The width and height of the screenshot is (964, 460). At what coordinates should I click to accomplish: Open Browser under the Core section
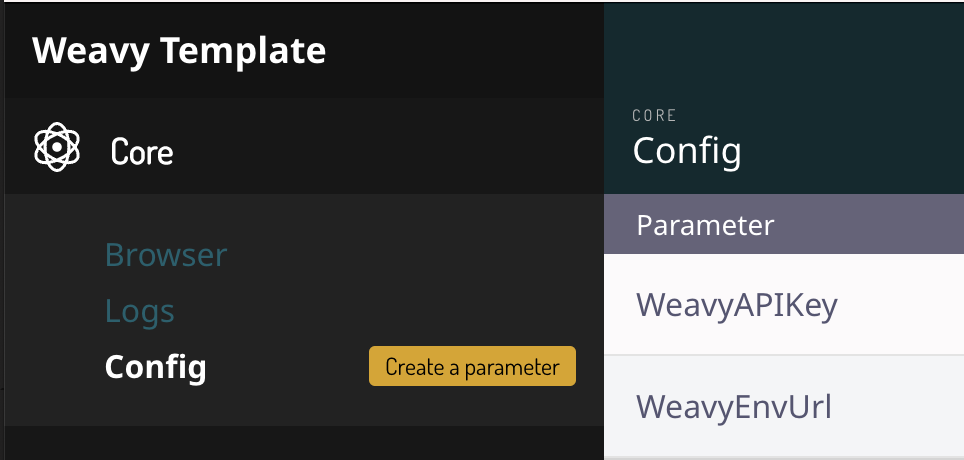166,255
